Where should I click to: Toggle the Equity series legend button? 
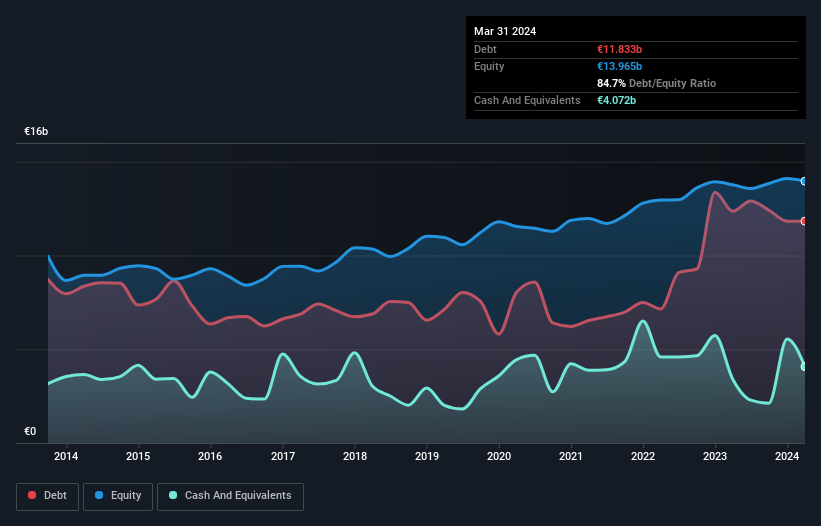pos(118,496)
